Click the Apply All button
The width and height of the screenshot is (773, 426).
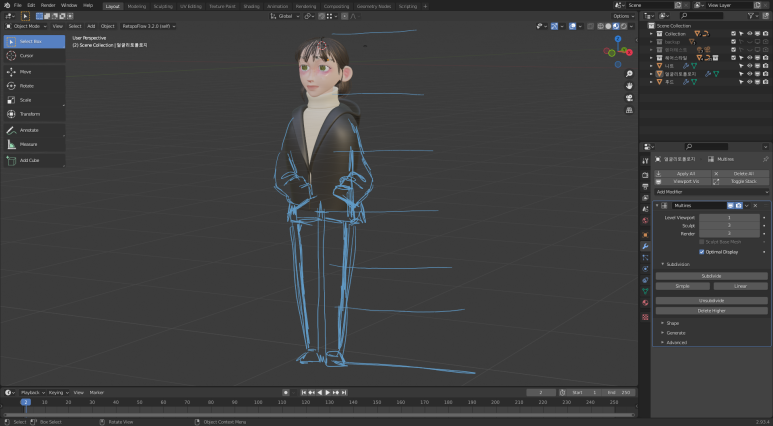(x=683, y=174)
